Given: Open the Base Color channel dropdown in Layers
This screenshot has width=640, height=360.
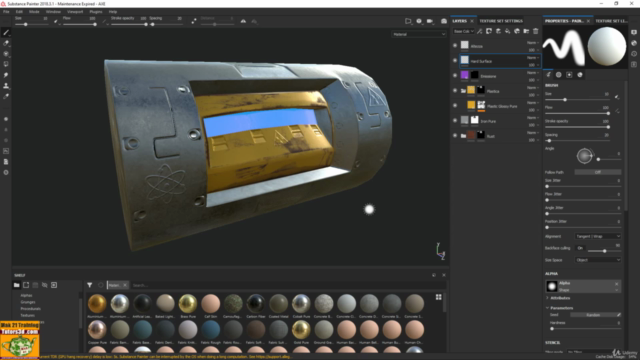Looking at the screenshot, I should pos(464,31).
